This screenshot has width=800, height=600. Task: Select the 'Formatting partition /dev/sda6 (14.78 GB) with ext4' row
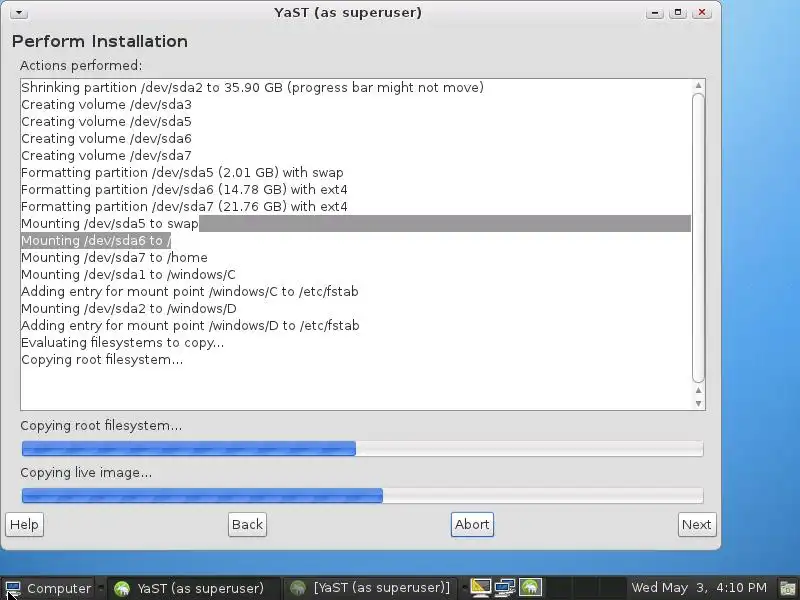(356, 189)
